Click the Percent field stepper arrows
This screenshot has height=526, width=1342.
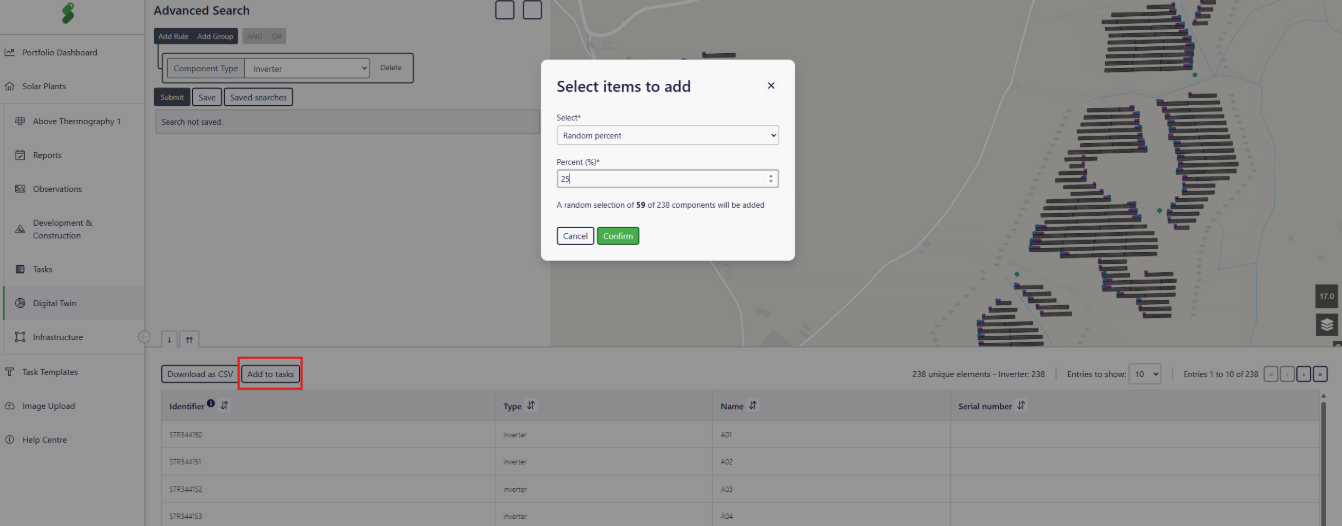[770, 179]
